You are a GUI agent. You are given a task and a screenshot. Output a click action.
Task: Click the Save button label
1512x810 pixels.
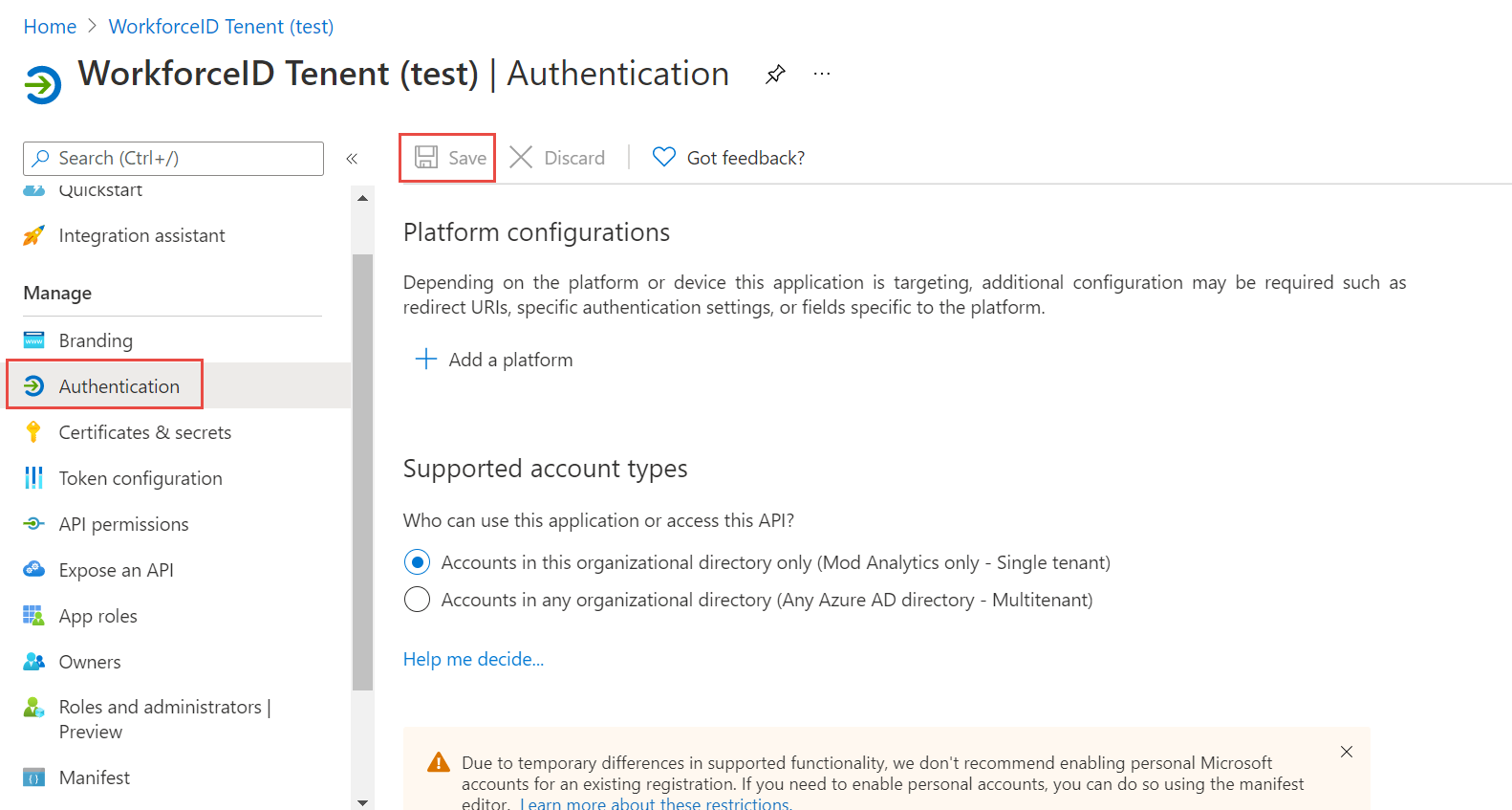(467, 158)
